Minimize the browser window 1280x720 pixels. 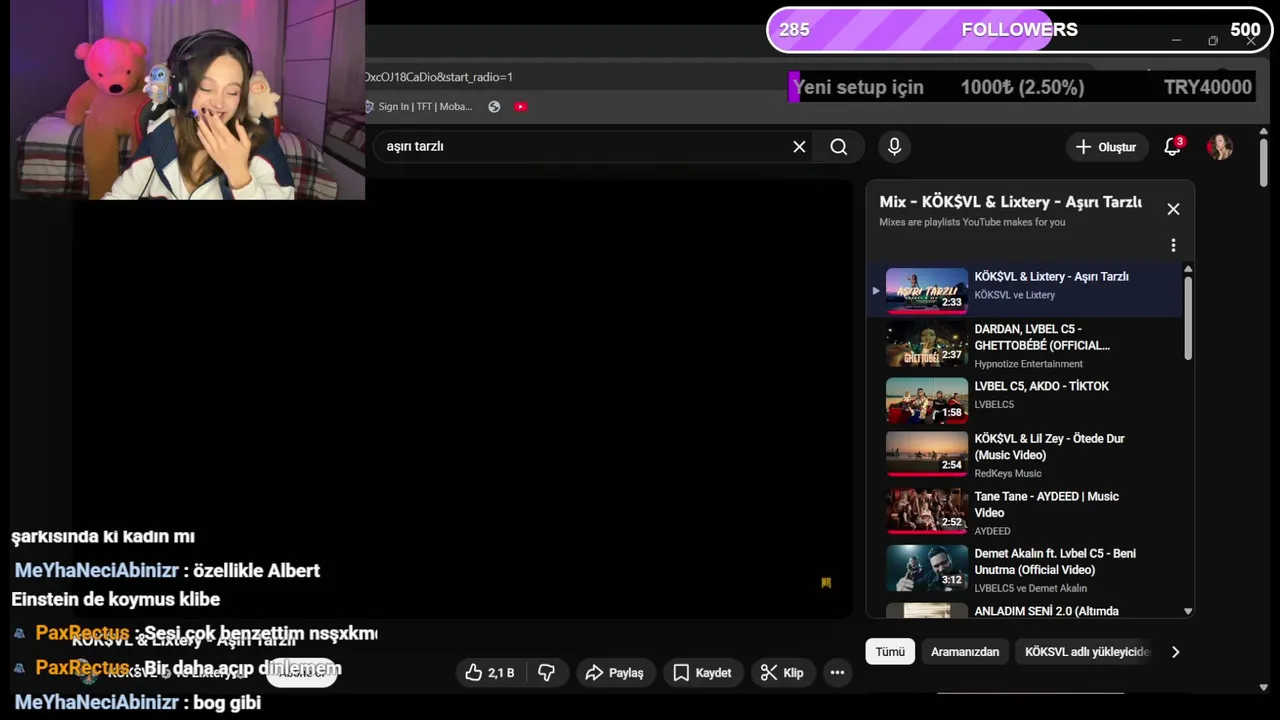[1176, 41]
